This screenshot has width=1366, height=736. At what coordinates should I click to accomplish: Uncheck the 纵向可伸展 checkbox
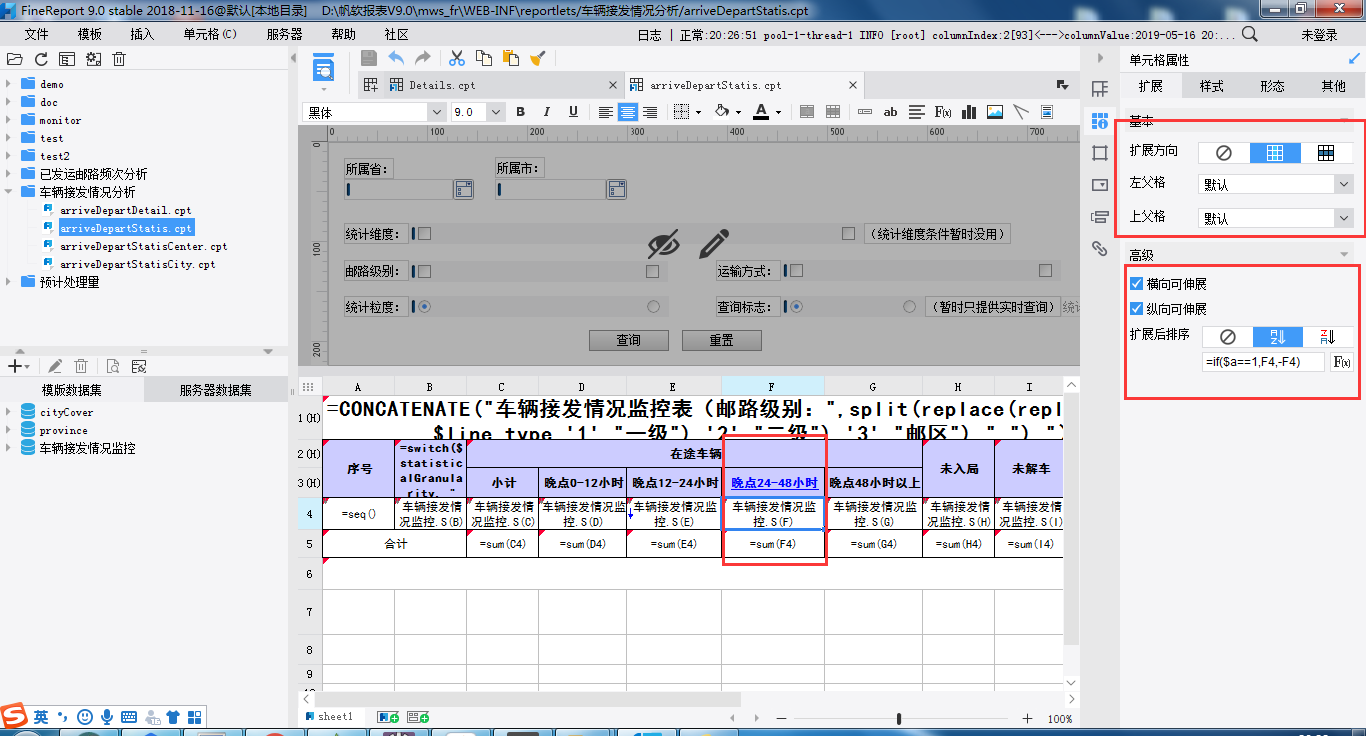(x=1136, y=309)
